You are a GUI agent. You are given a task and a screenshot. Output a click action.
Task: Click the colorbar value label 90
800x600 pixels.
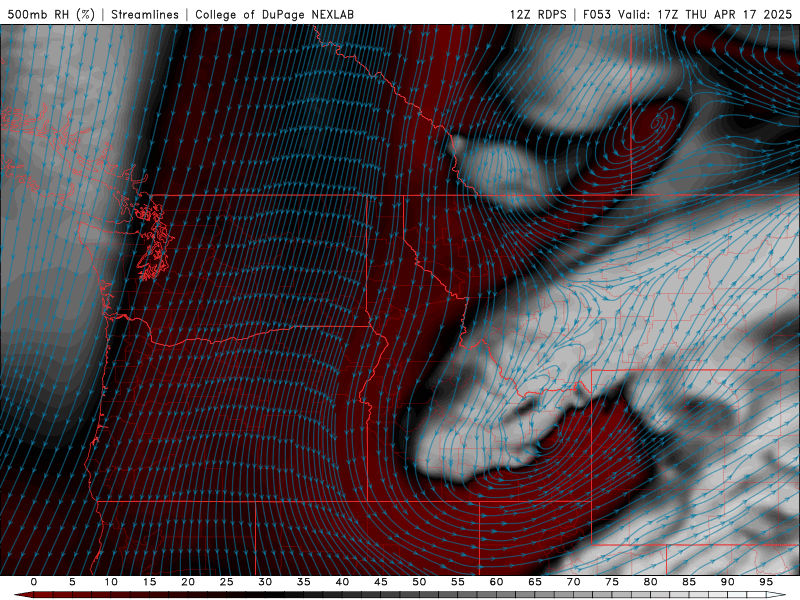tap(728, 582)
